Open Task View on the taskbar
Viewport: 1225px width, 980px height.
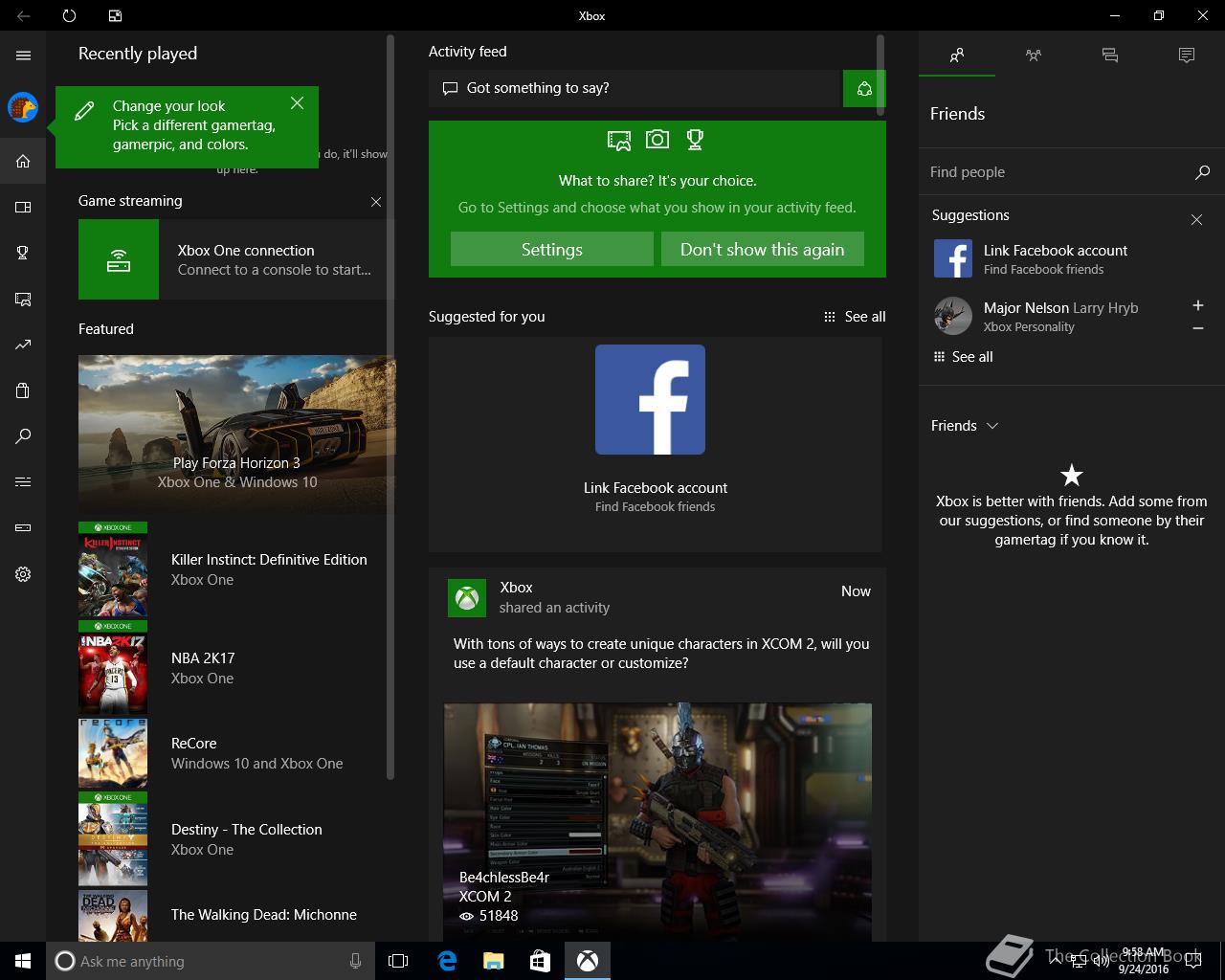[x=398, y=961]
